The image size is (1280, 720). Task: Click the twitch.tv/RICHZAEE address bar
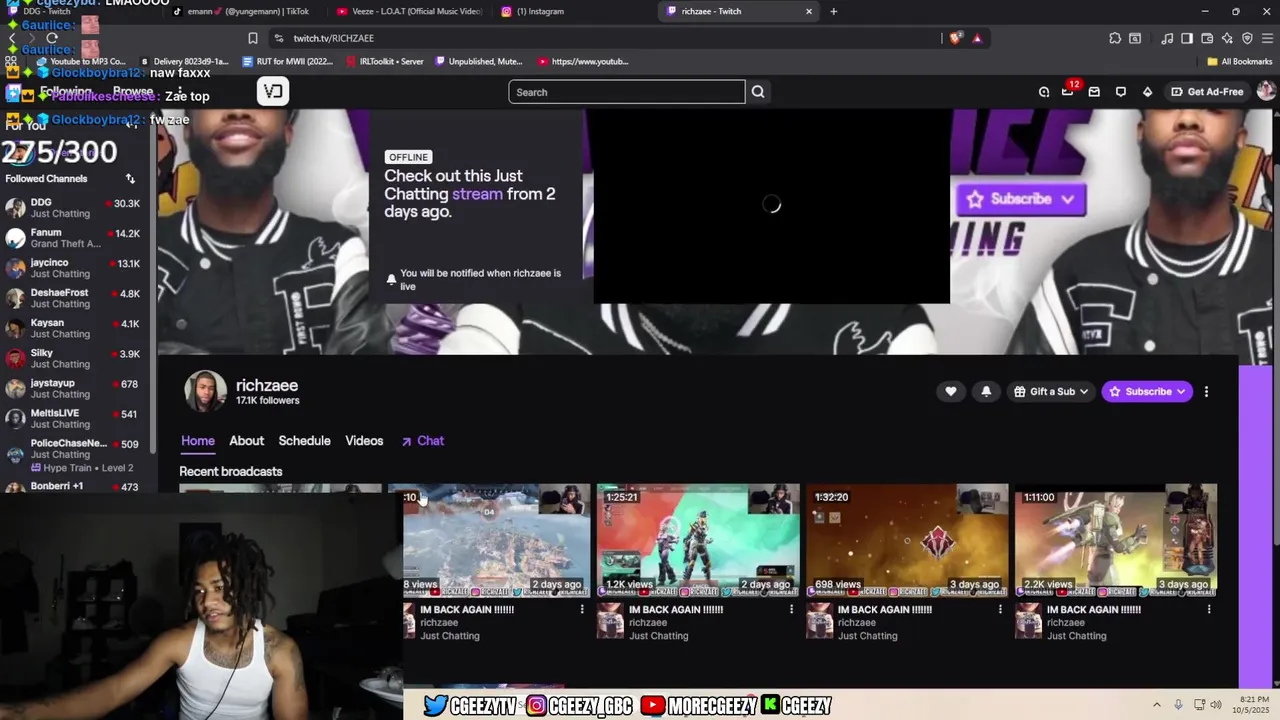pyautogui.click(x=600, y=38)
